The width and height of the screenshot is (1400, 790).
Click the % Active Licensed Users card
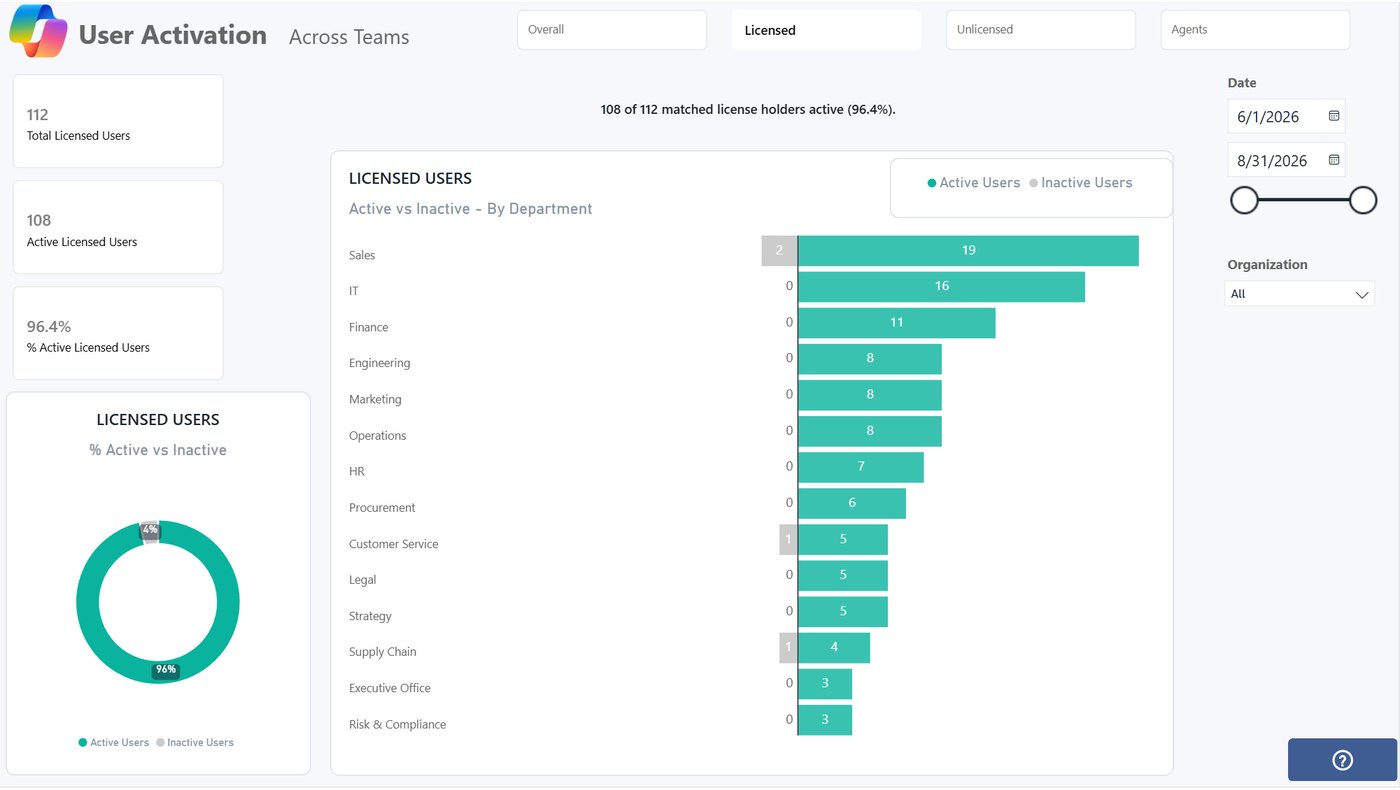[x=118, y=333]
